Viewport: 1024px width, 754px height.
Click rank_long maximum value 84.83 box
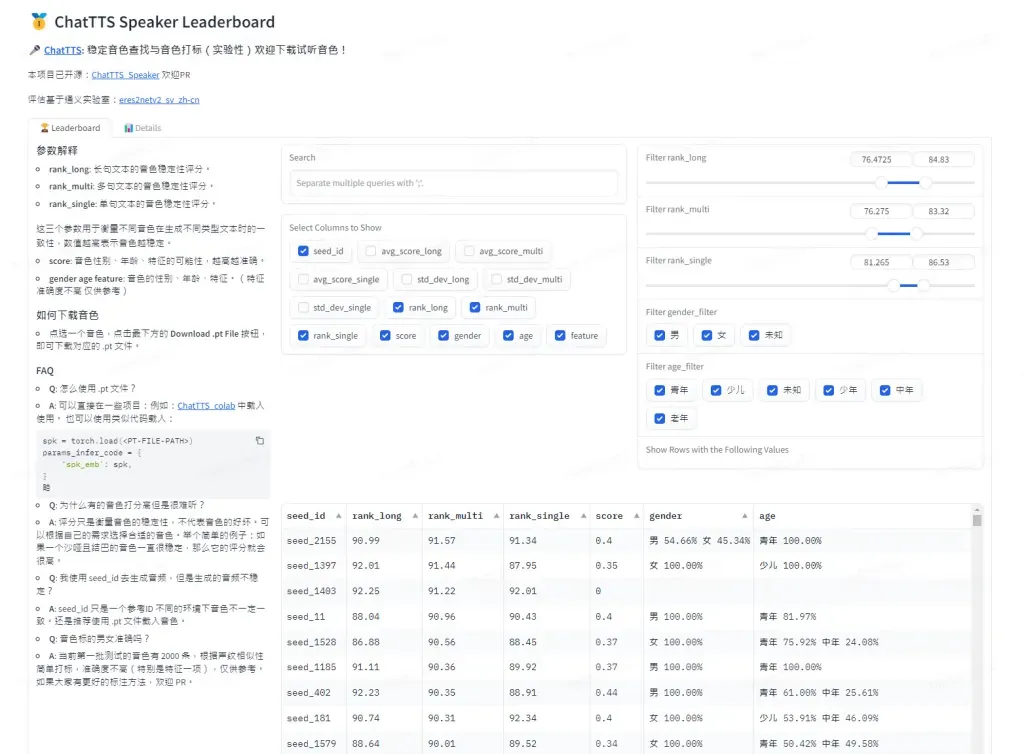[x=943, y=159]
